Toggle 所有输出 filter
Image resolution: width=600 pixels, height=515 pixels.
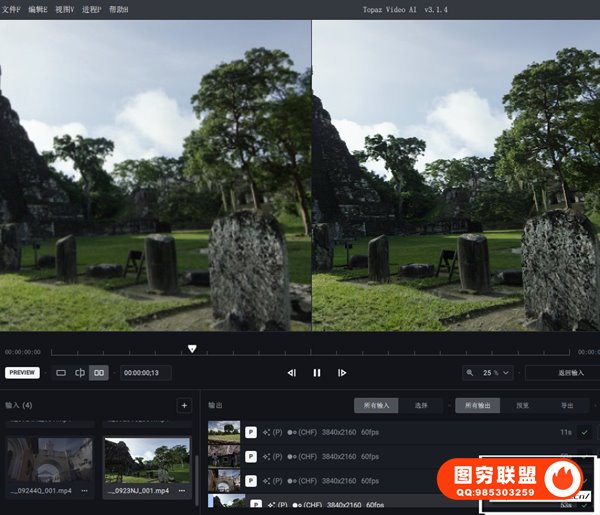pyautogui.click(x=479, y=406)
